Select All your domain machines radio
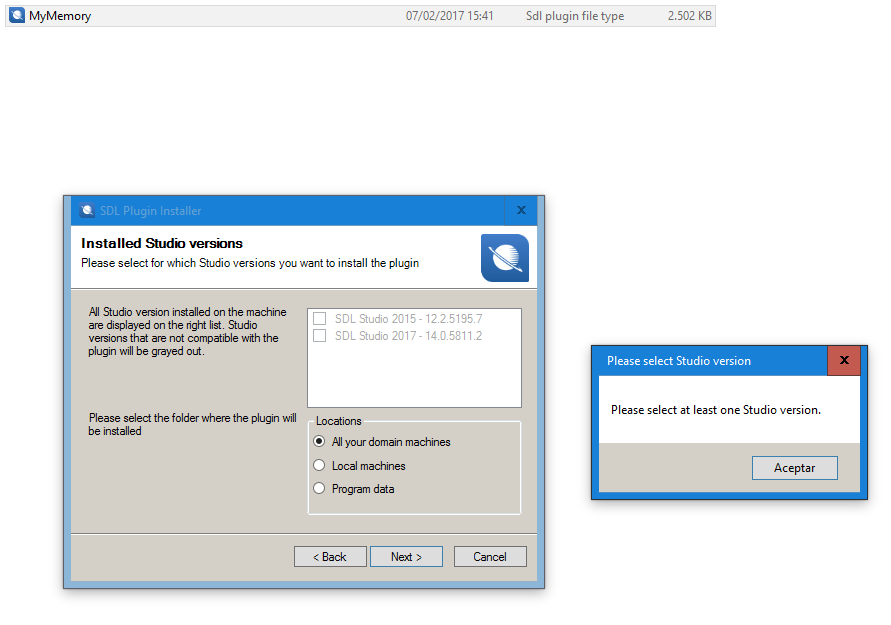This screenshot has width=891, height=625. click(319, 441)
